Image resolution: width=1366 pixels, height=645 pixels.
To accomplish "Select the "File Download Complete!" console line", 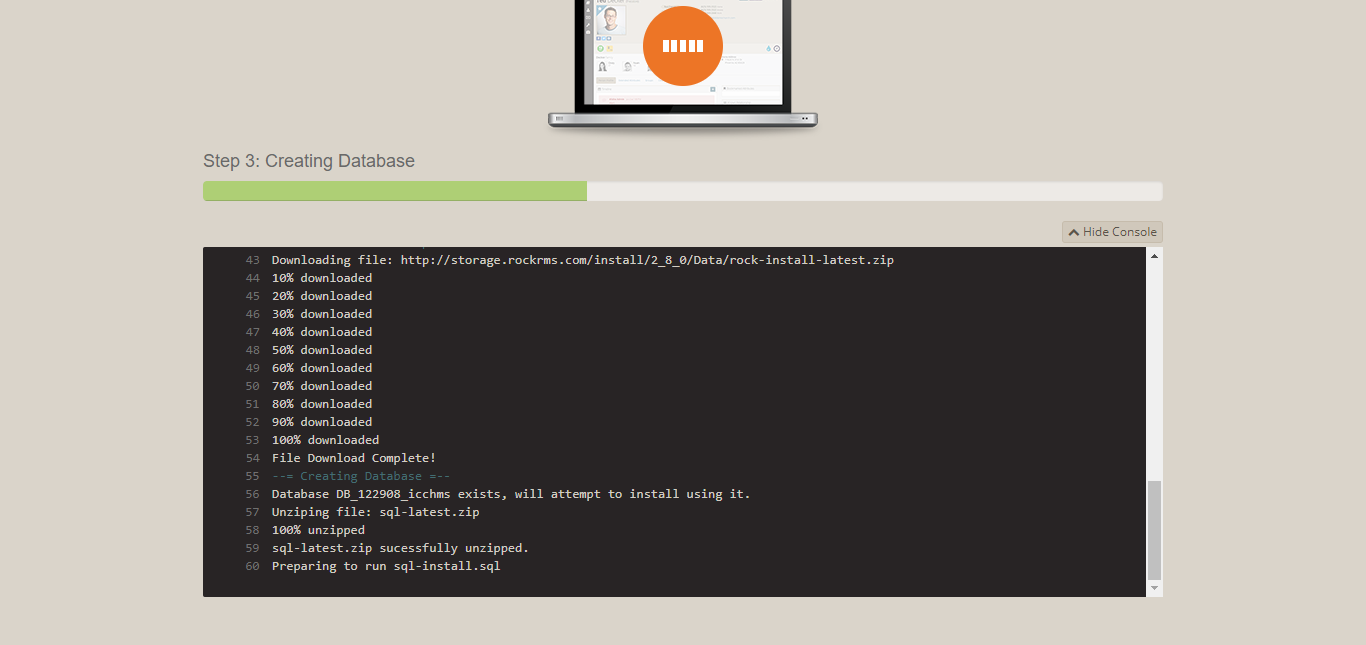I will pos(353,458).
